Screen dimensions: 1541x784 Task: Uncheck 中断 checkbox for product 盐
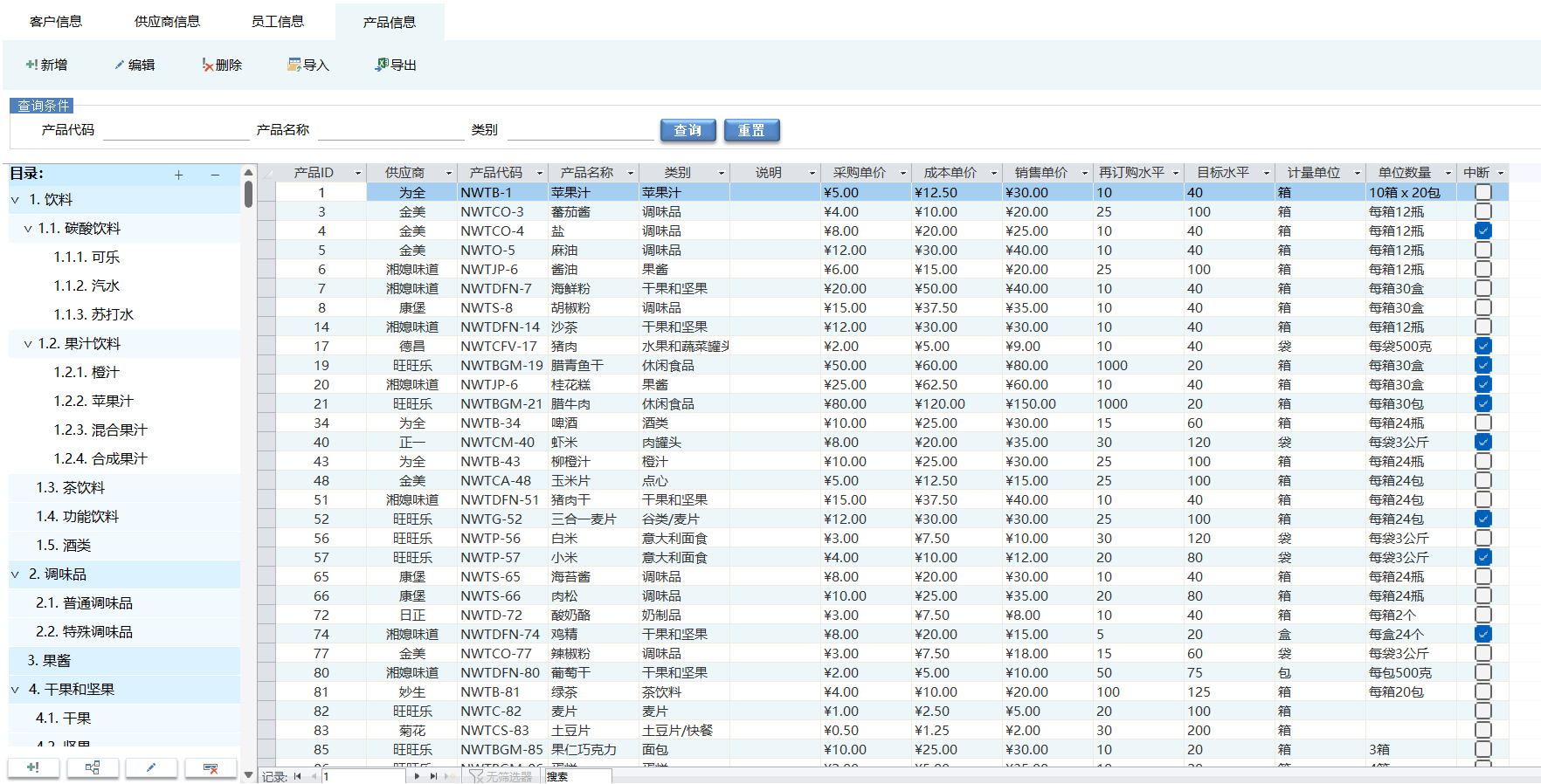(1482, 230)
